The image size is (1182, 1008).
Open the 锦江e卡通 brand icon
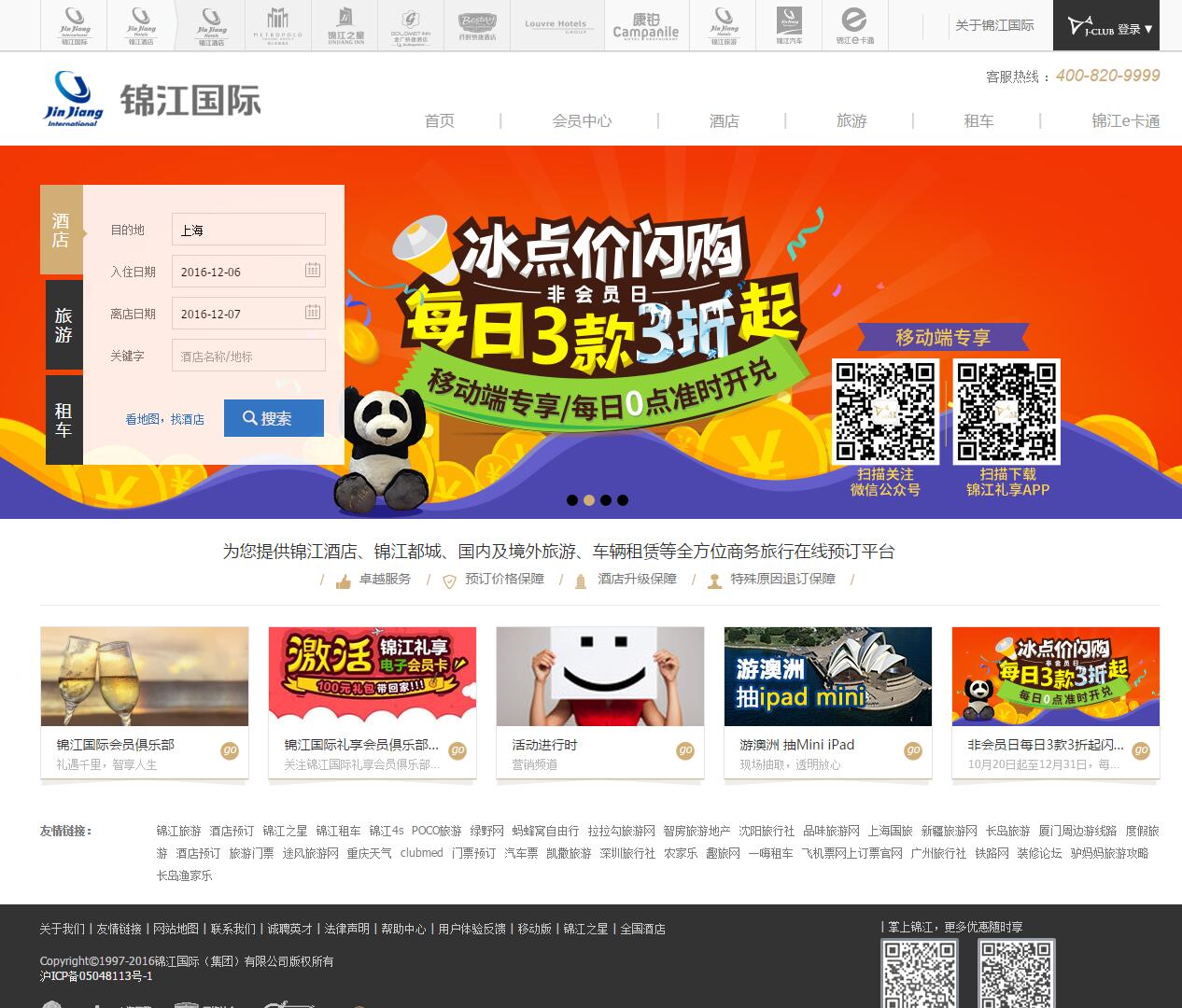854,25
